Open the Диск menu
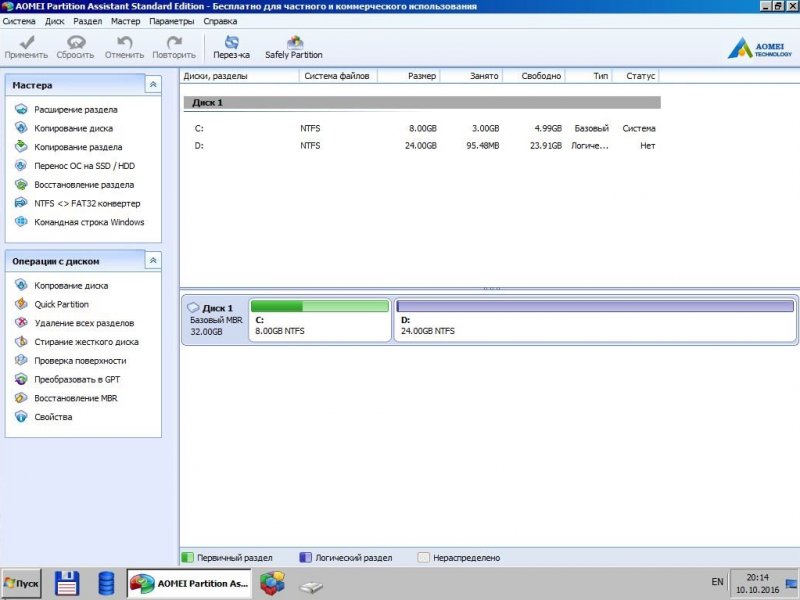This screenshot has height=600, width=800. tap(55, 21)
